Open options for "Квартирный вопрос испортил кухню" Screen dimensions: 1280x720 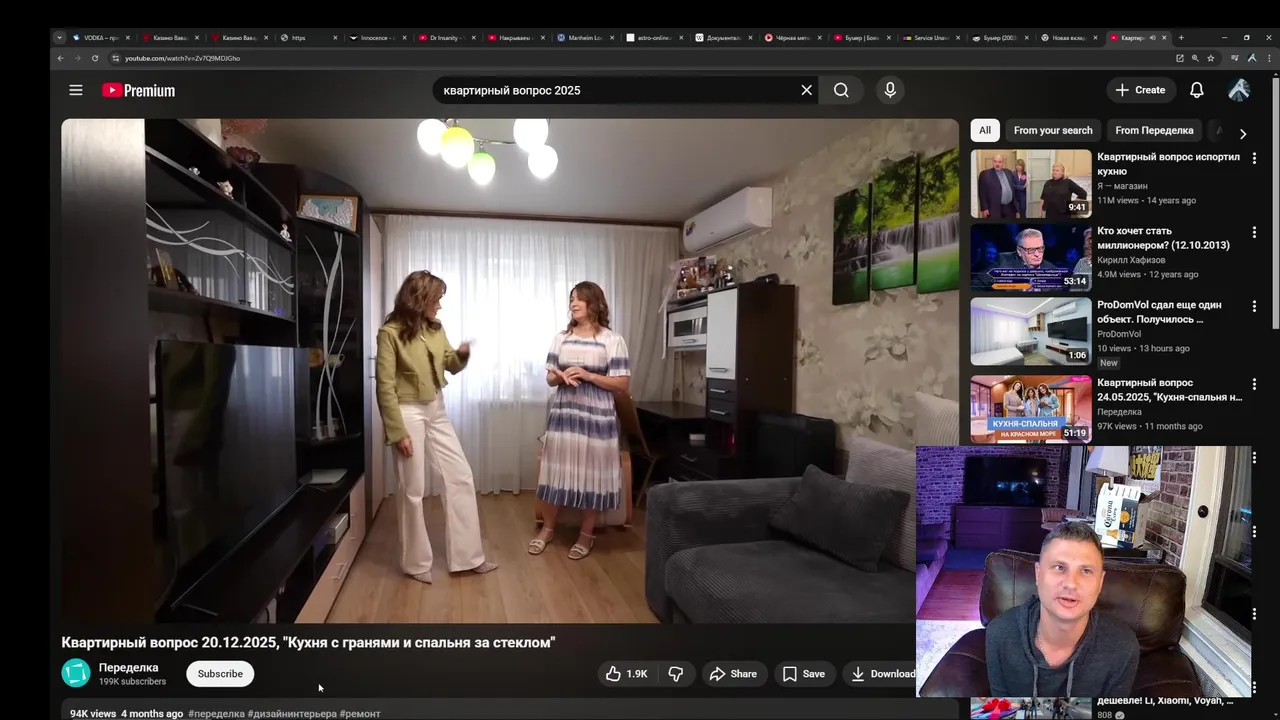point(1254,158)
